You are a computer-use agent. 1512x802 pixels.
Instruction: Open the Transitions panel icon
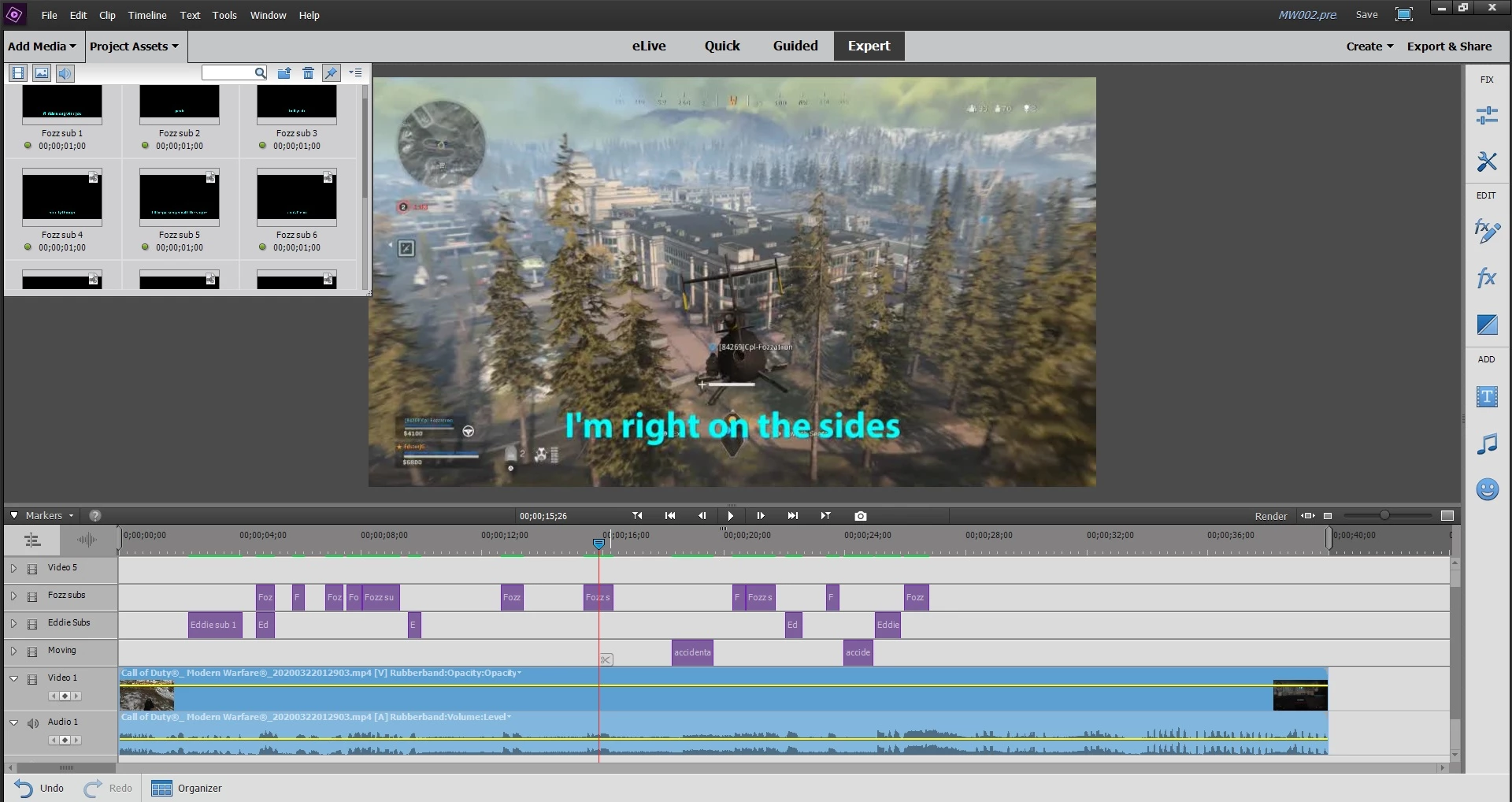click(x=1487, y=325)
